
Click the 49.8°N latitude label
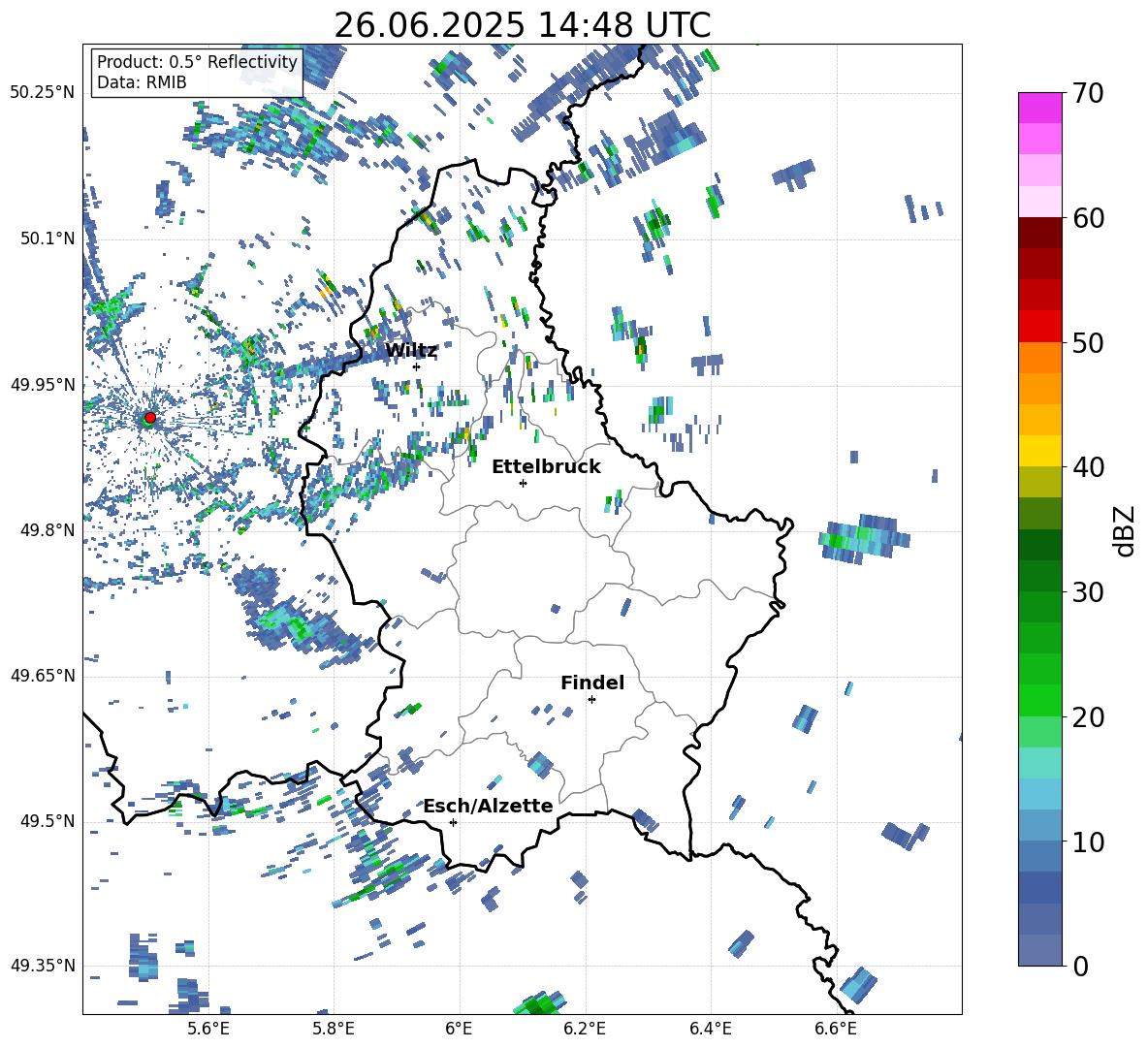point(47,529)
